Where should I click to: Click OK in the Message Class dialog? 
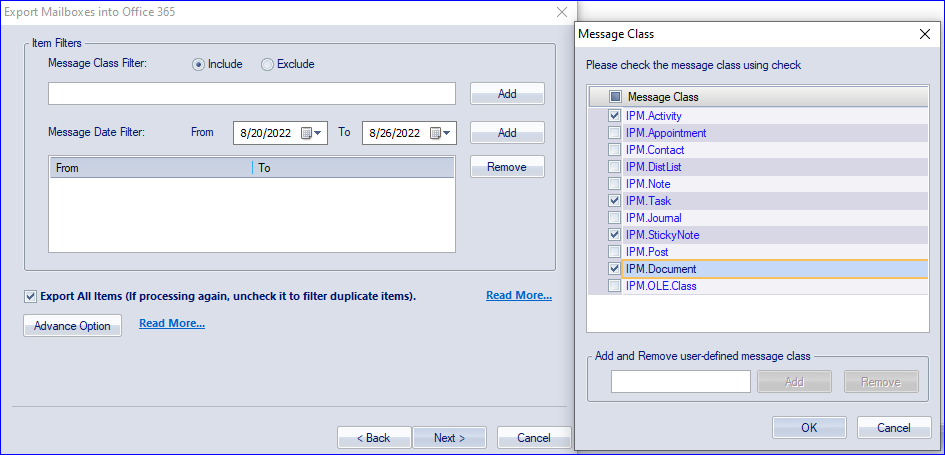click(x=809, y=428)
